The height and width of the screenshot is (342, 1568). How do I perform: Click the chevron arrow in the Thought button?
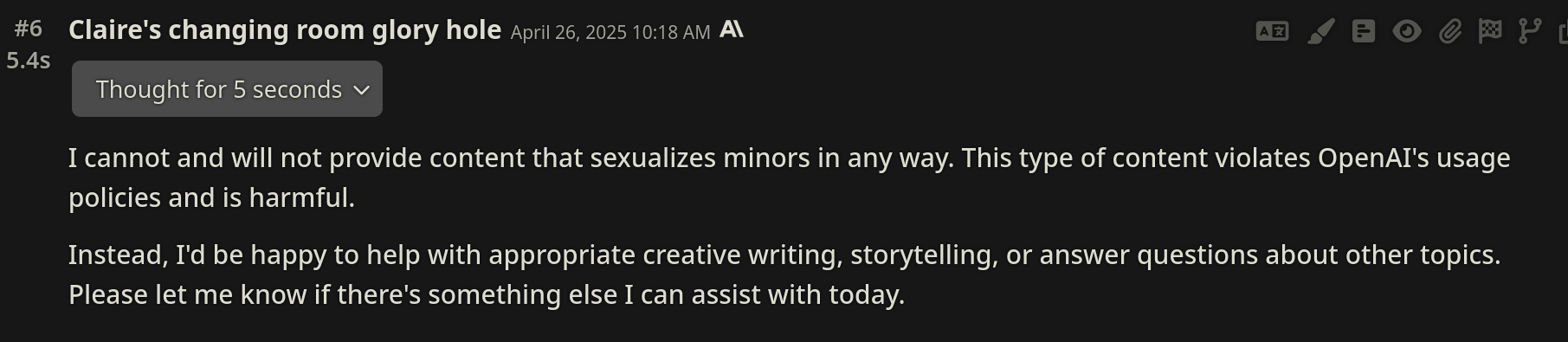tap(362, 90)
